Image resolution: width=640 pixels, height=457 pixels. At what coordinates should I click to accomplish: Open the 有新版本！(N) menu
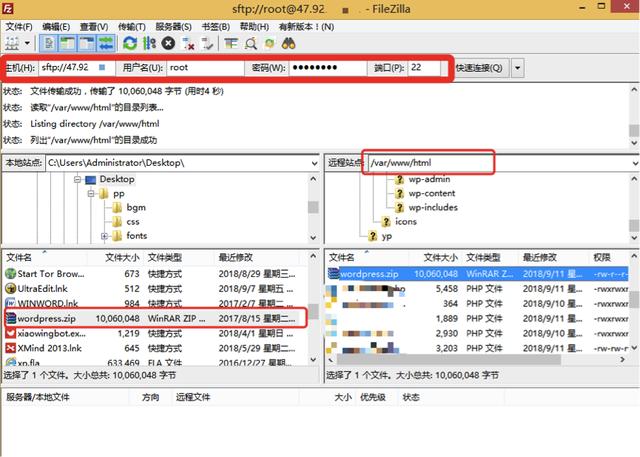coord(306,27)
